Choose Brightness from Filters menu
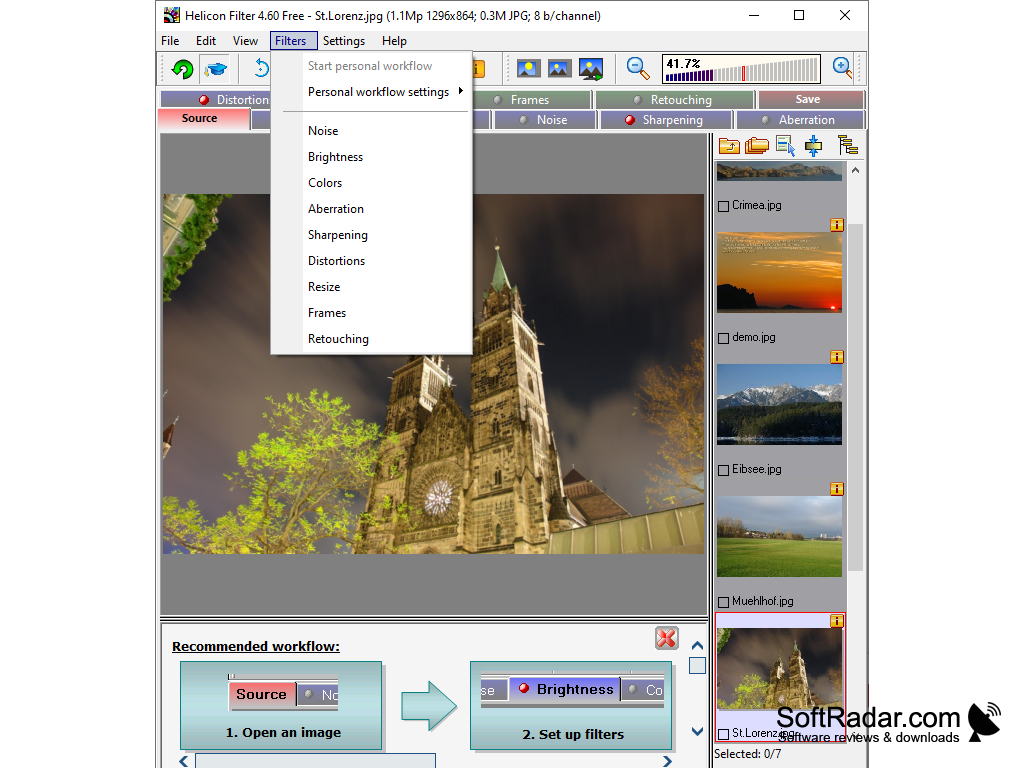Viewport: 1024px width, 768px height. pos(335,157)
